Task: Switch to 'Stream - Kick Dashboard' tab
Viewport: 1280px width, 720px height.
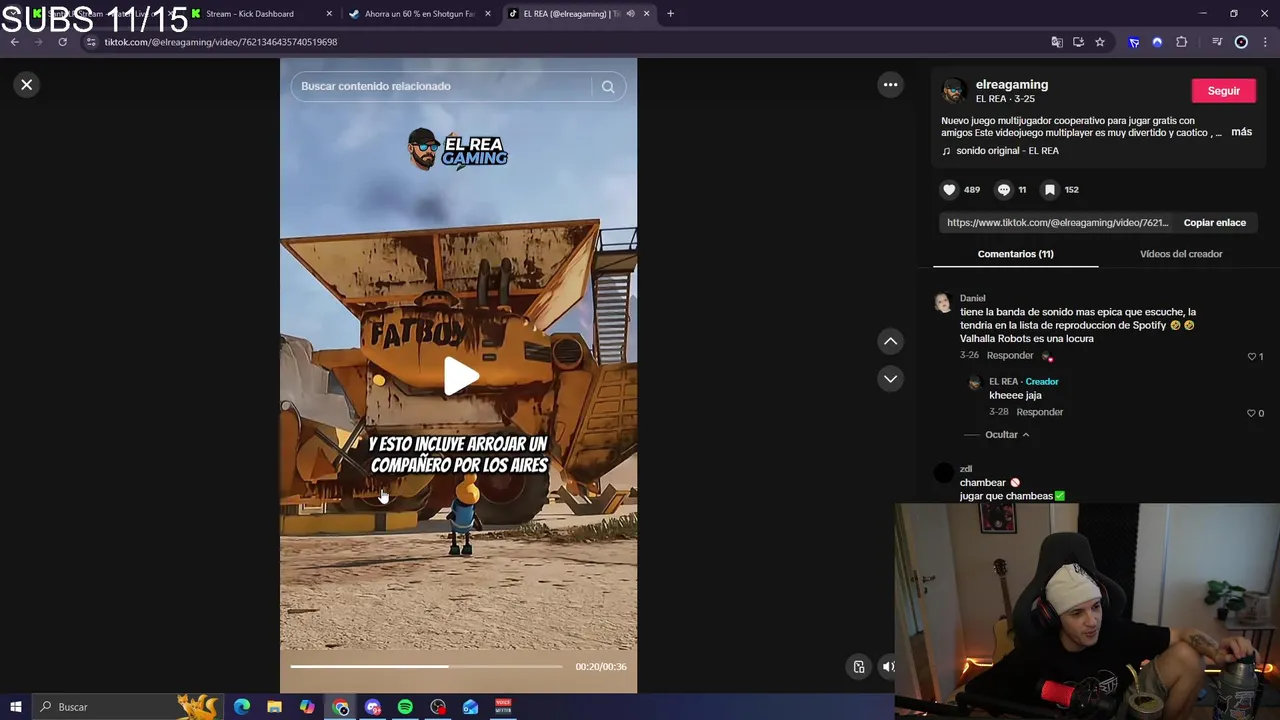Action: [x=261, y=14]
